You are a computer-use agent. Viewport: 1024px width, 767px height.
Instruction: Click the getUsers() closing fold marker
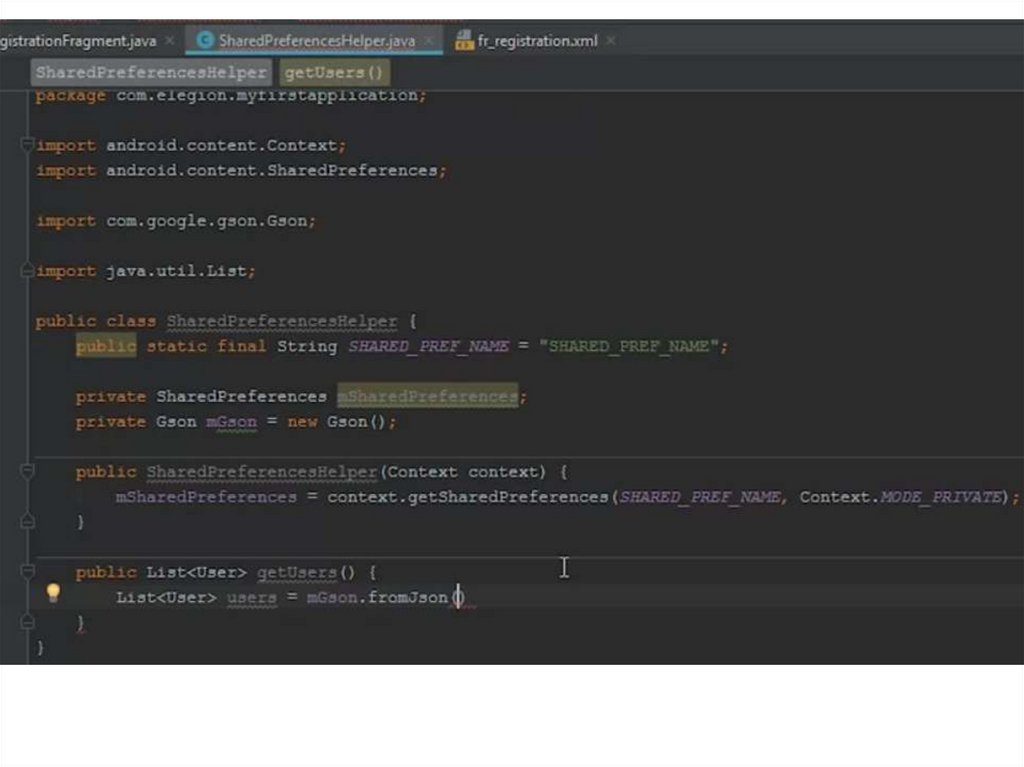27,622
